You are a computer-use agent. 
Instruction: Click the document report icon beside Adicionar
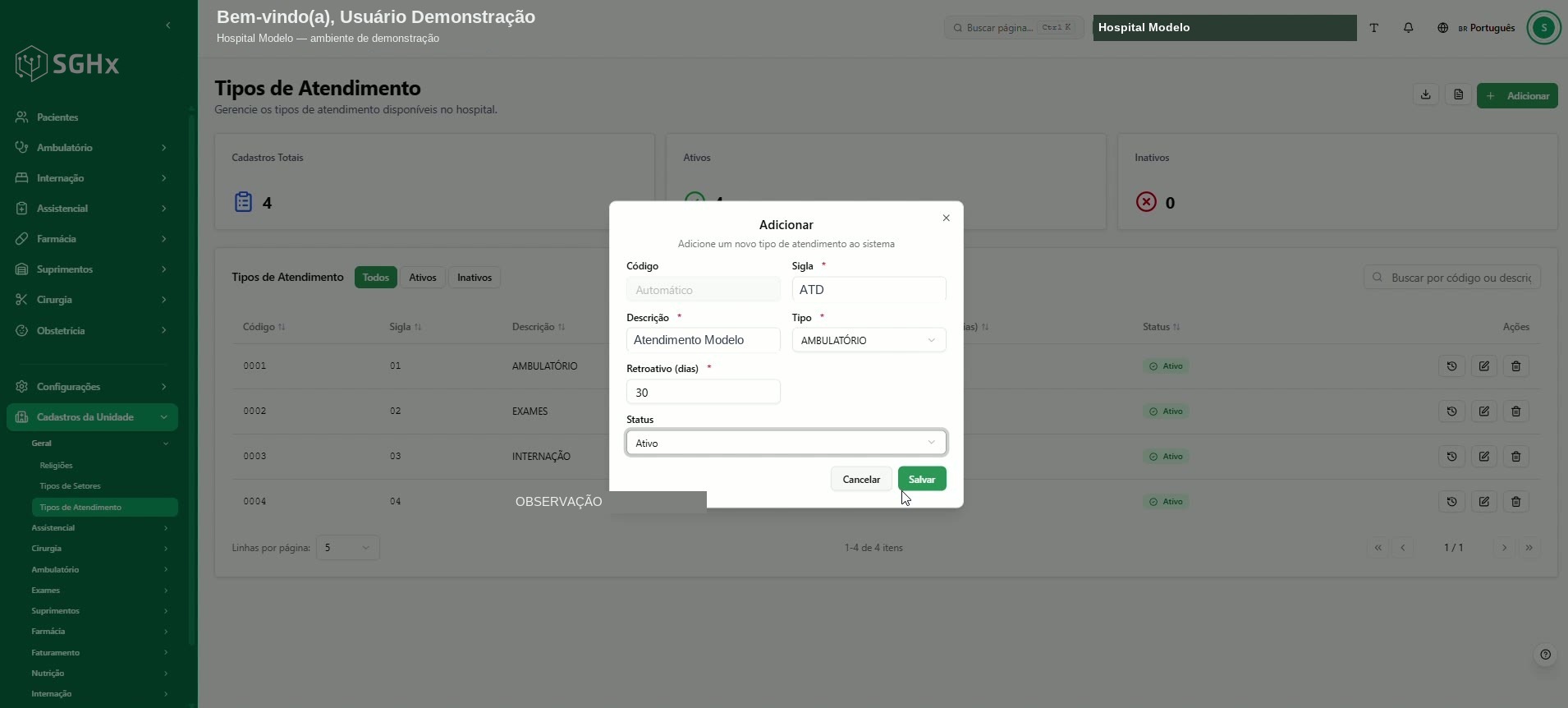click(1459, 95)
